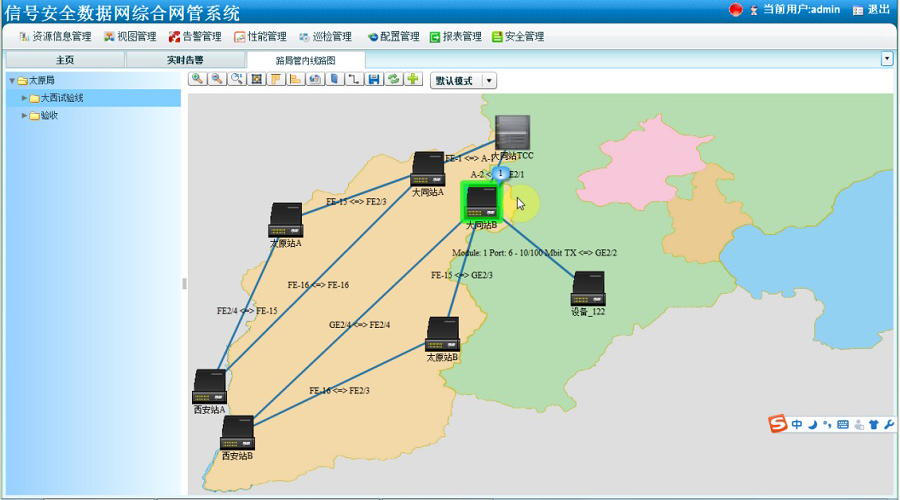Switch to the 主页 tab
Screen dimensions: 900x500
(x=64, y=60)
